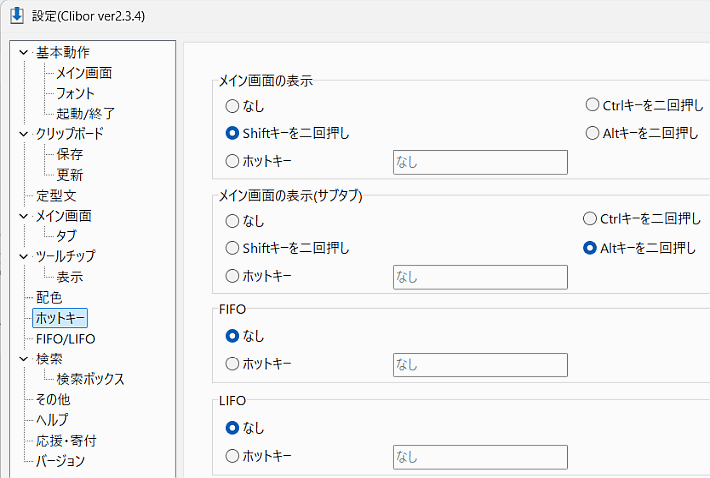Choose Ctrlキーを二回押し for main screen display
The width and height of the screenshot is (710, 478).
593,105
